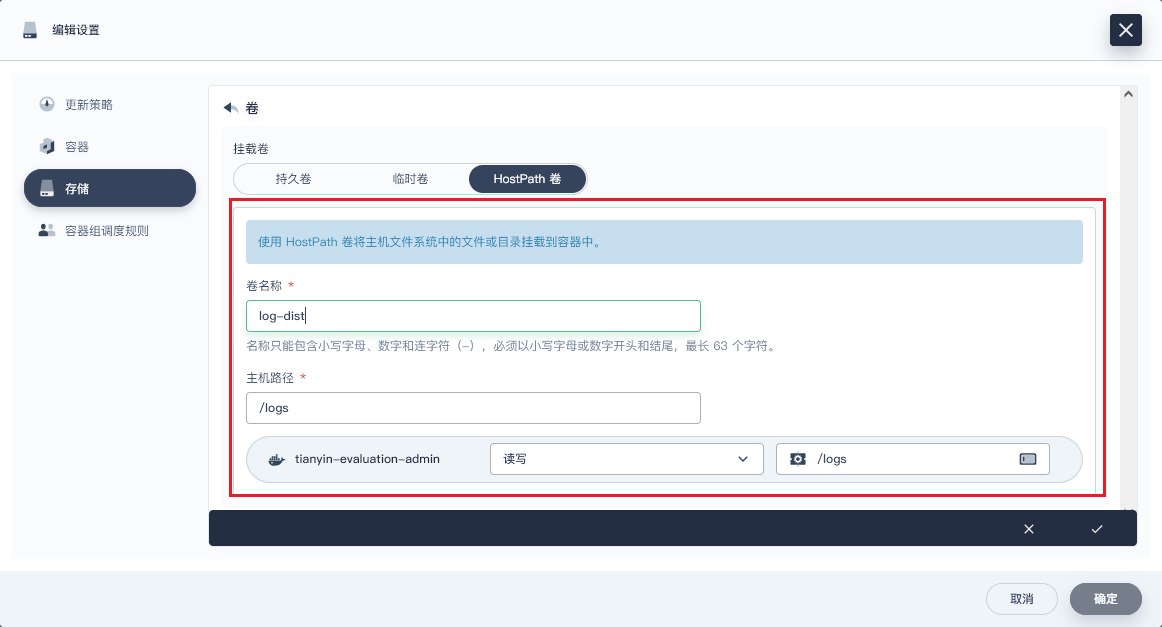Click the 卷名称 input field
This screenshot has width=1162, height=627.
pos(473,316)
